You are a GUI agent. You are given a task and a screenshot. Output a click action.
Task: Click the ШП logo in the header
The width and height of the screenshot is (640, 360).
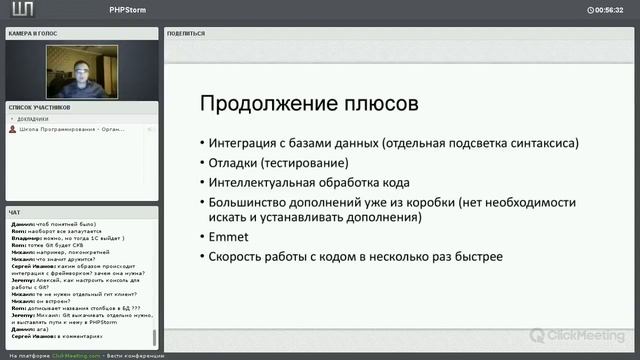(x=22, y=9)
